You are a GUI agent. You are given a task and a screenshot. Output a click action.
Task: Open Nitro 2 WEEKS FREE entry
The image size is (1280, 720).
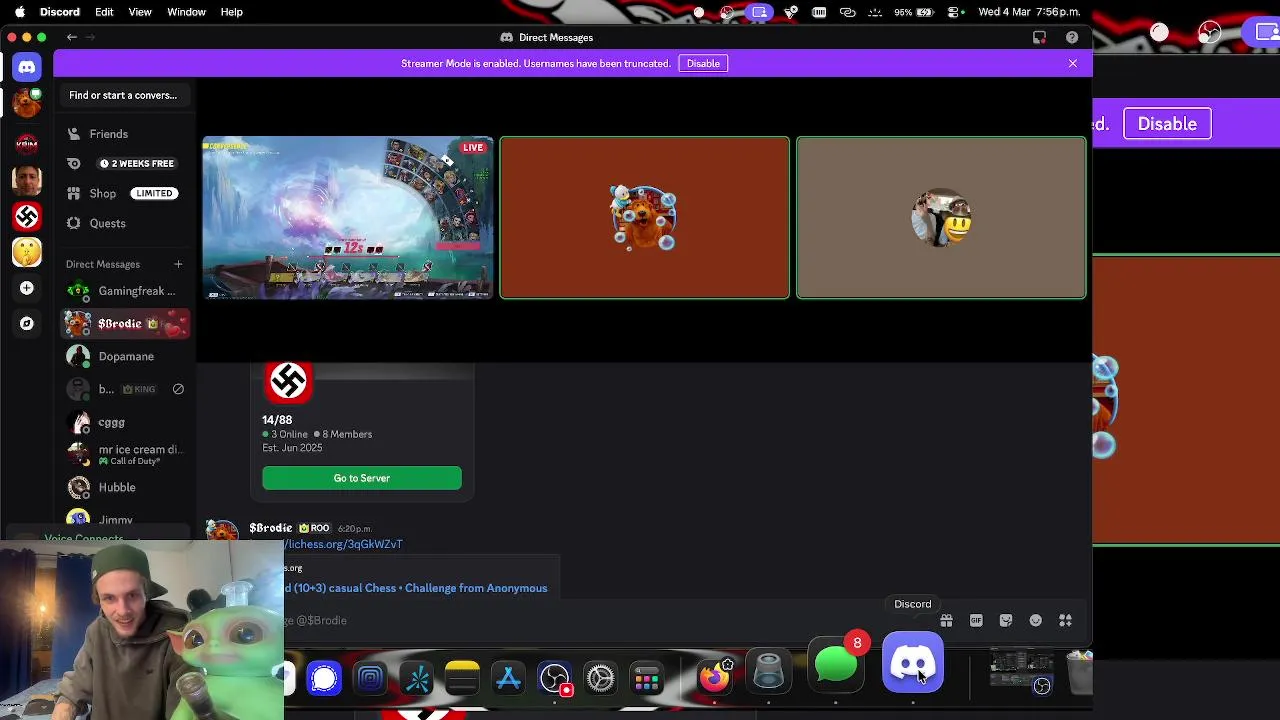pyautogui.click(x=125, y=163)
